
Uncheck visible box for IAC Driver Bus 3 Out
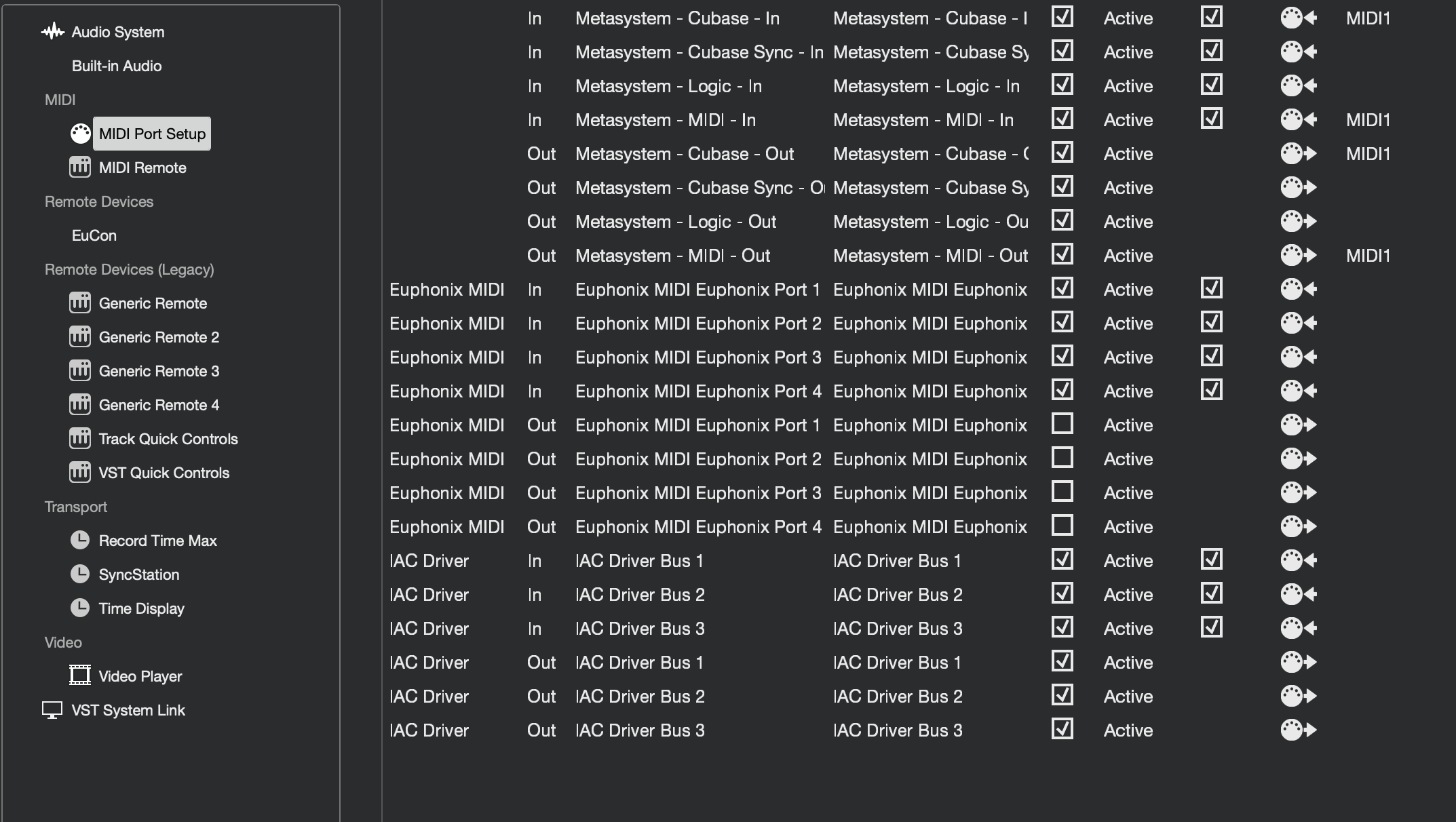point(1062,730)
